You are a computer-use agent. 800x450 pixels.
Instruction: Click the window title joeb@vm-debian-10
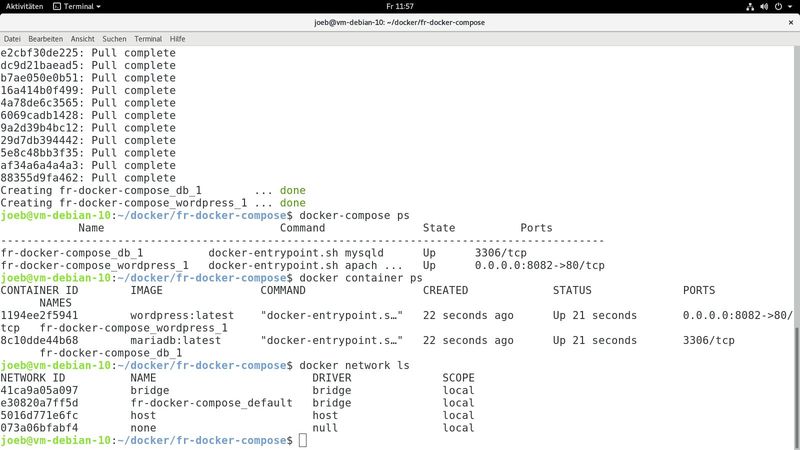pyautogui.click(x=399, y=22)
